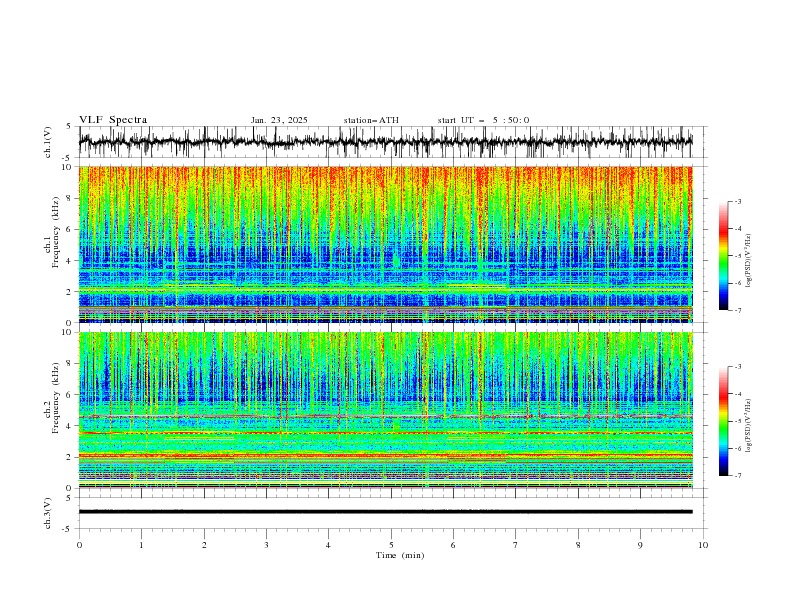
Task: Click the "-7" tick on ch.1 color scale
Action: 738,310
